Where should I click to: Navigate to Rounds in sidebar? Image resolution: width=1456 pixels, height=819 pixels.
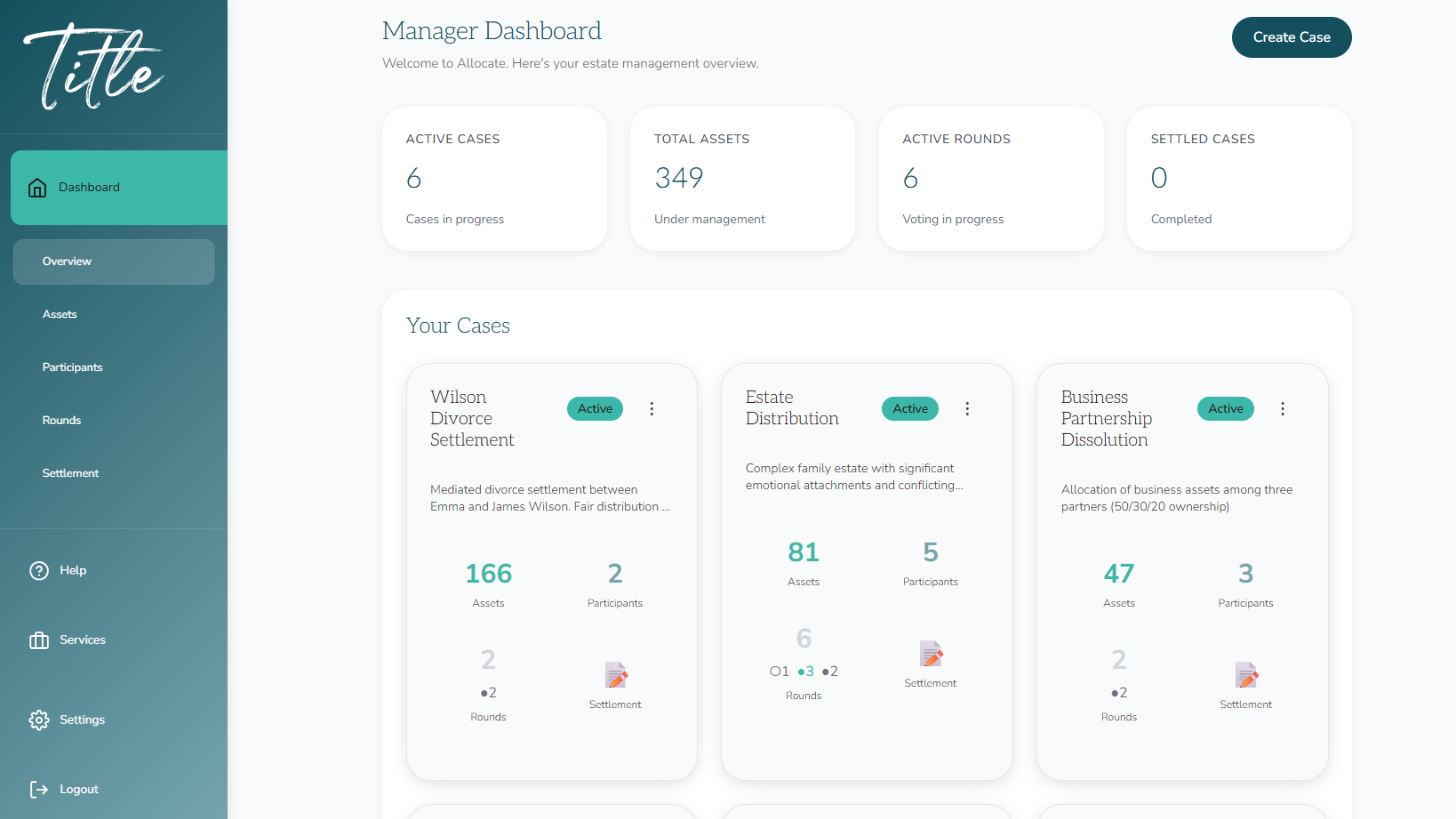(x=62, y=420)
